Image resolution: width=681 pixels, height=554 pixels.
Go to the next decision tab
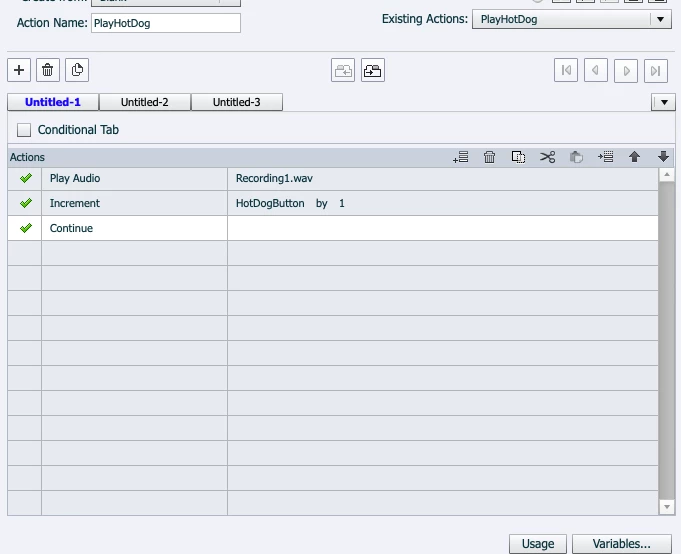(x=626, y=70)
